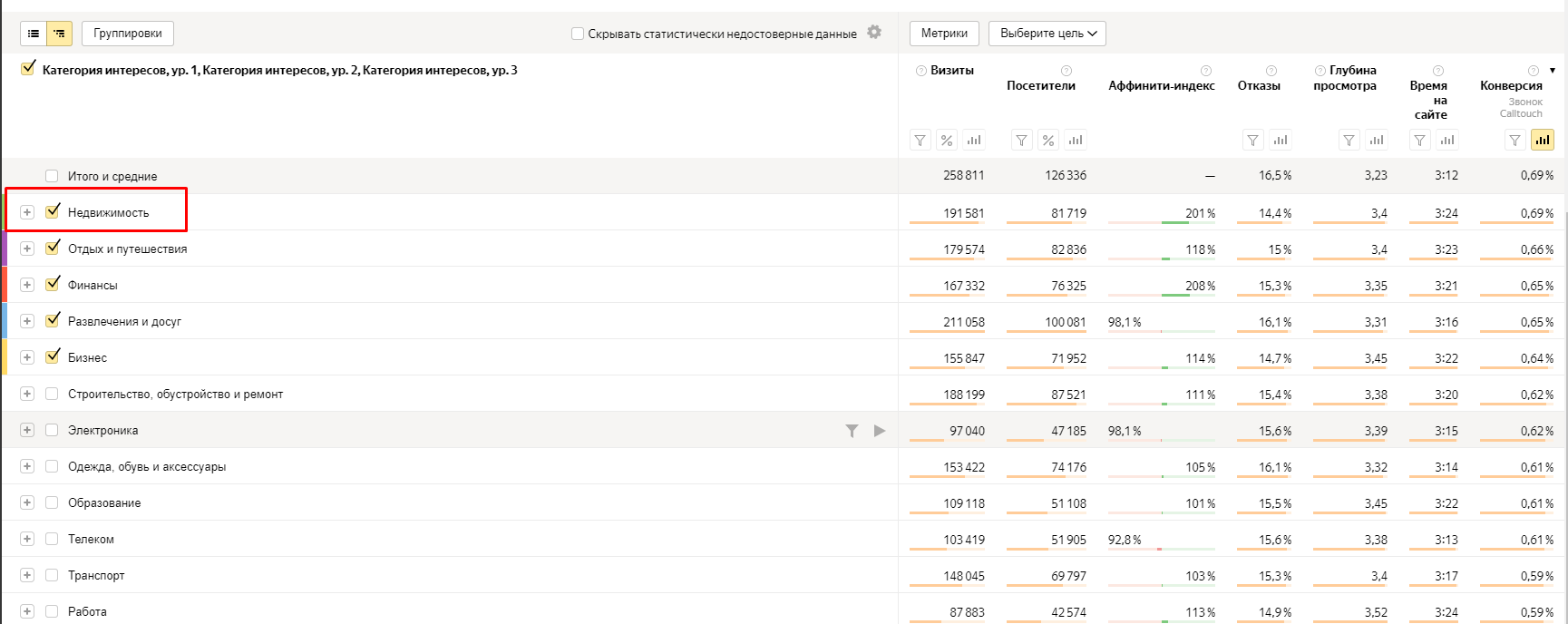Check the Транспорт checkbox
The height and width of the screenshot is (624, 1568).
(52, 575)
